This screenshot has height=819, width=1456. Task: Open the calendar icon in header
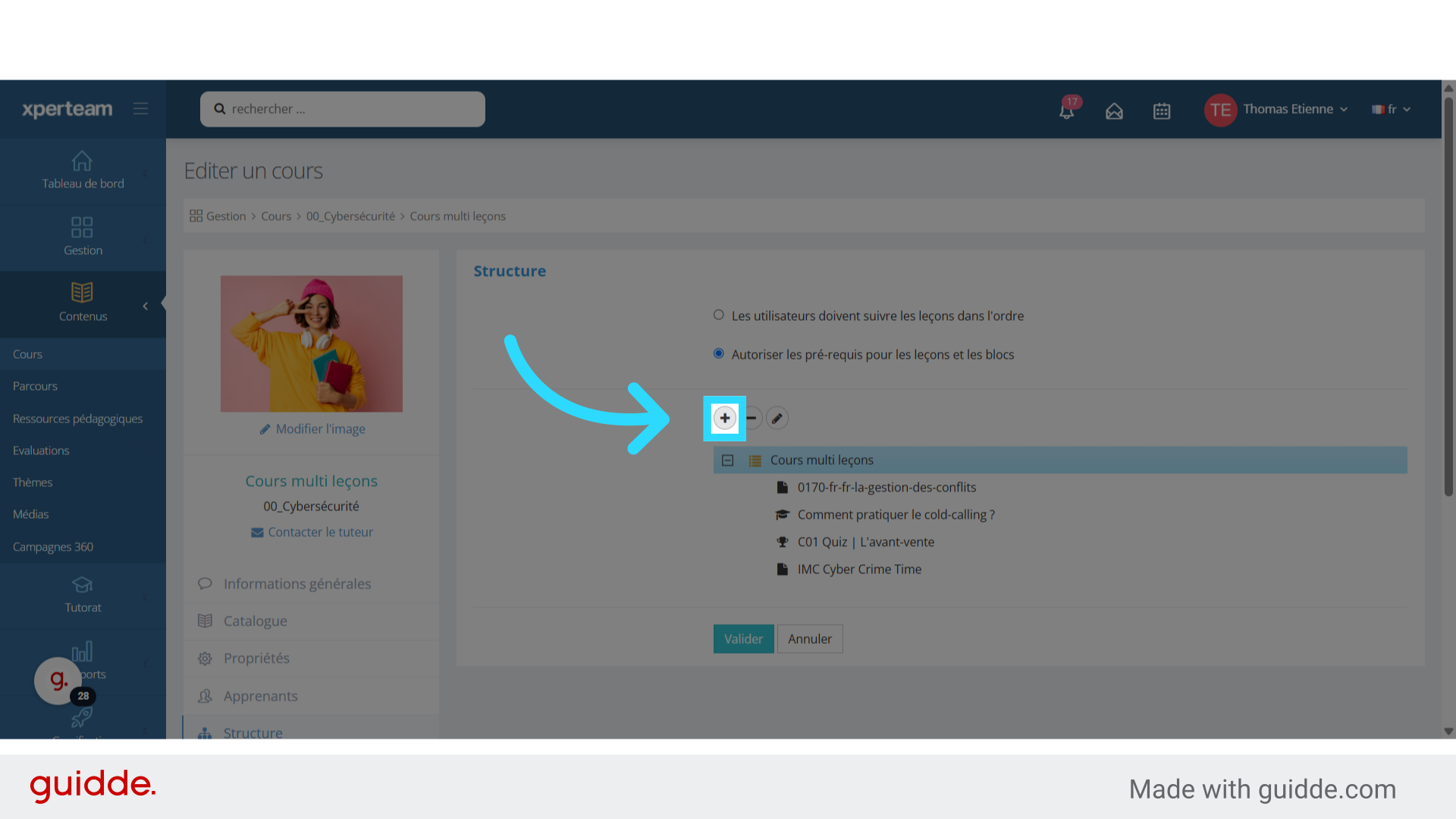(1162, 111)
